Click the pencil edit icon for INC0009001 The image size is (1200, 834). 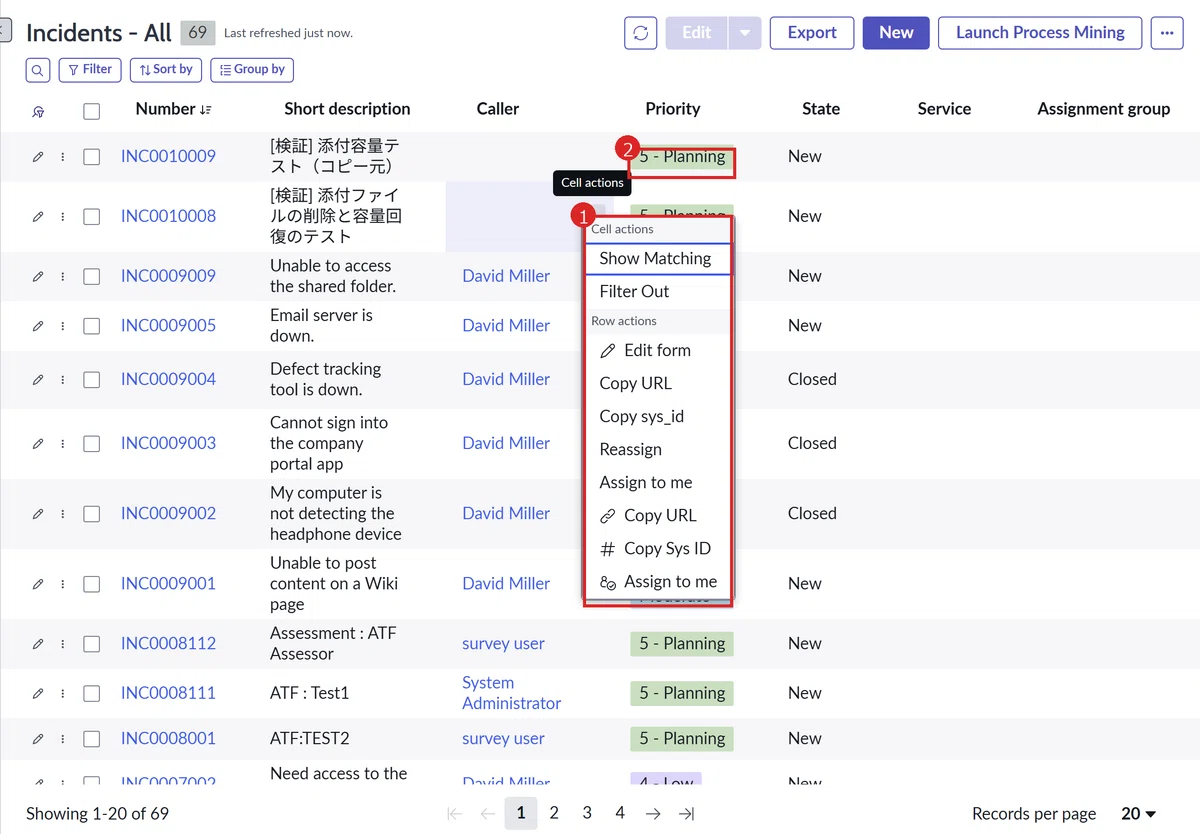point(38,584)
